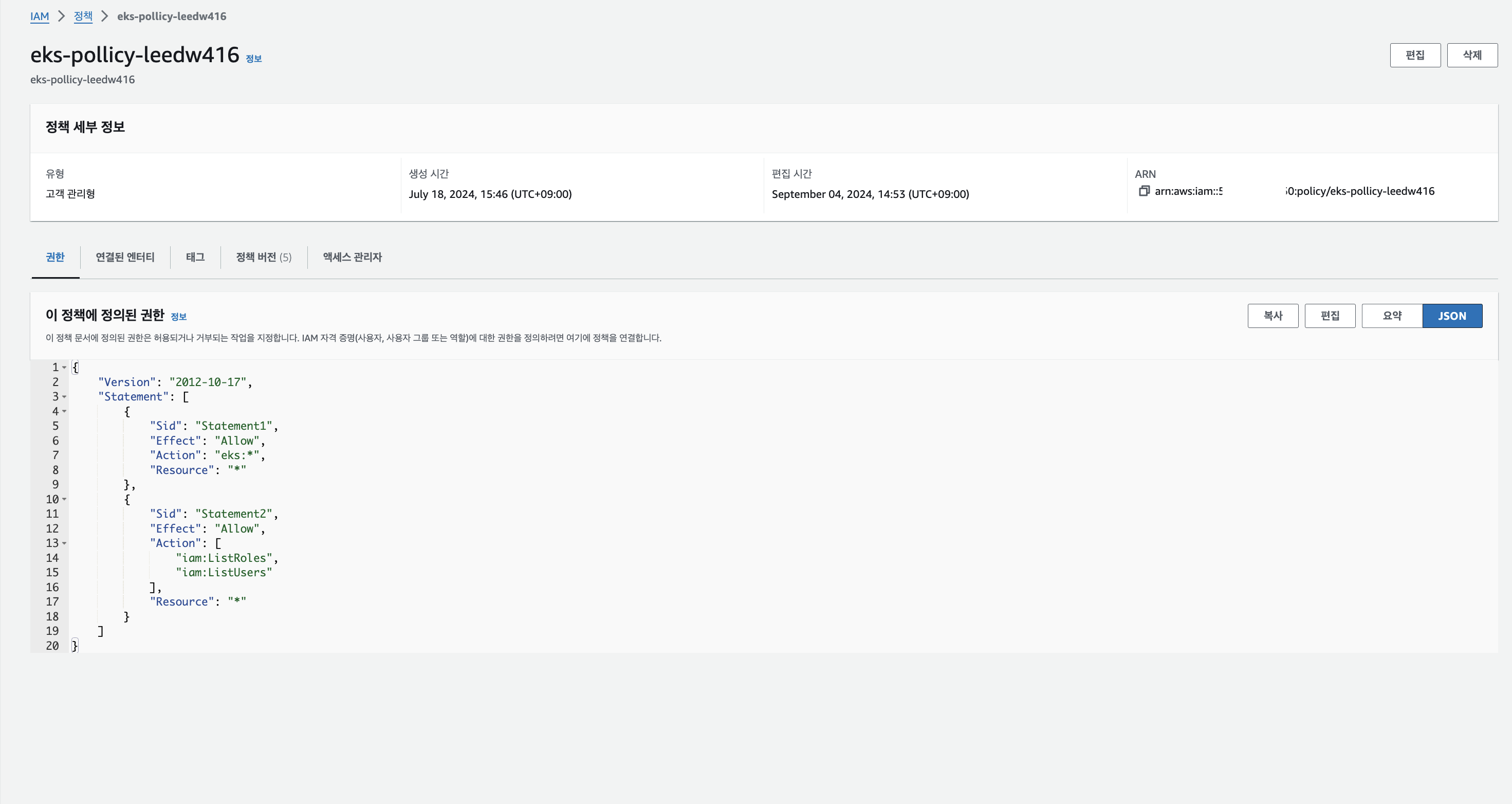1512x804 pixels.
Task: Click the "Sid": "Statement1" line
Action: 214,426
